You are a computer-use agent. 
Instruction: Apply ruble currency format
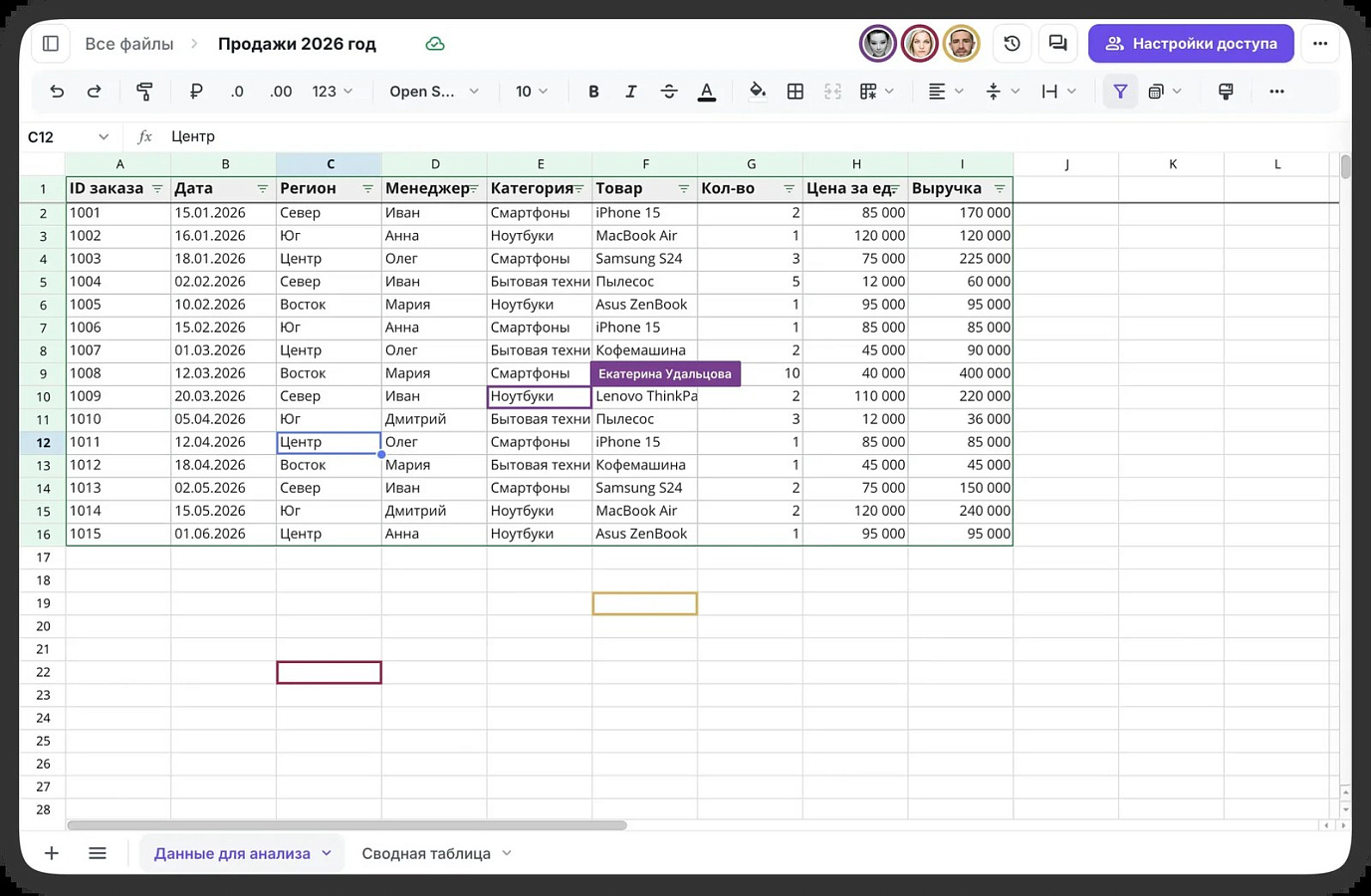point(196,92)
